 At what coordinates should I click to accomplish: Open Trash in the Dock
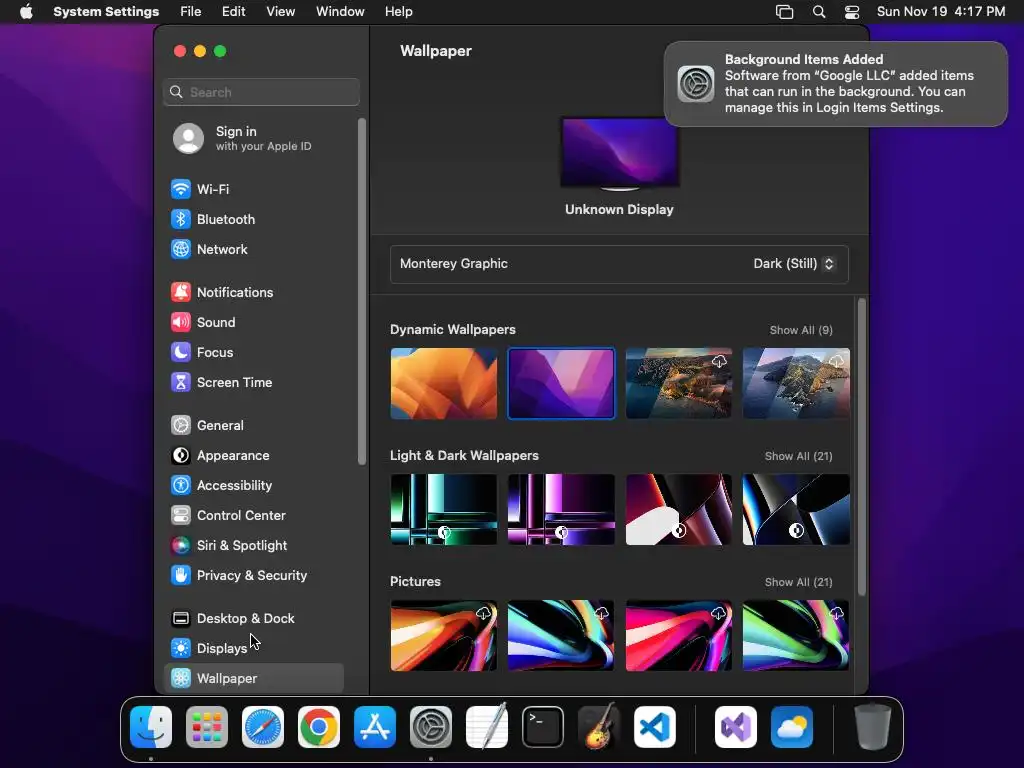[872, 727]
